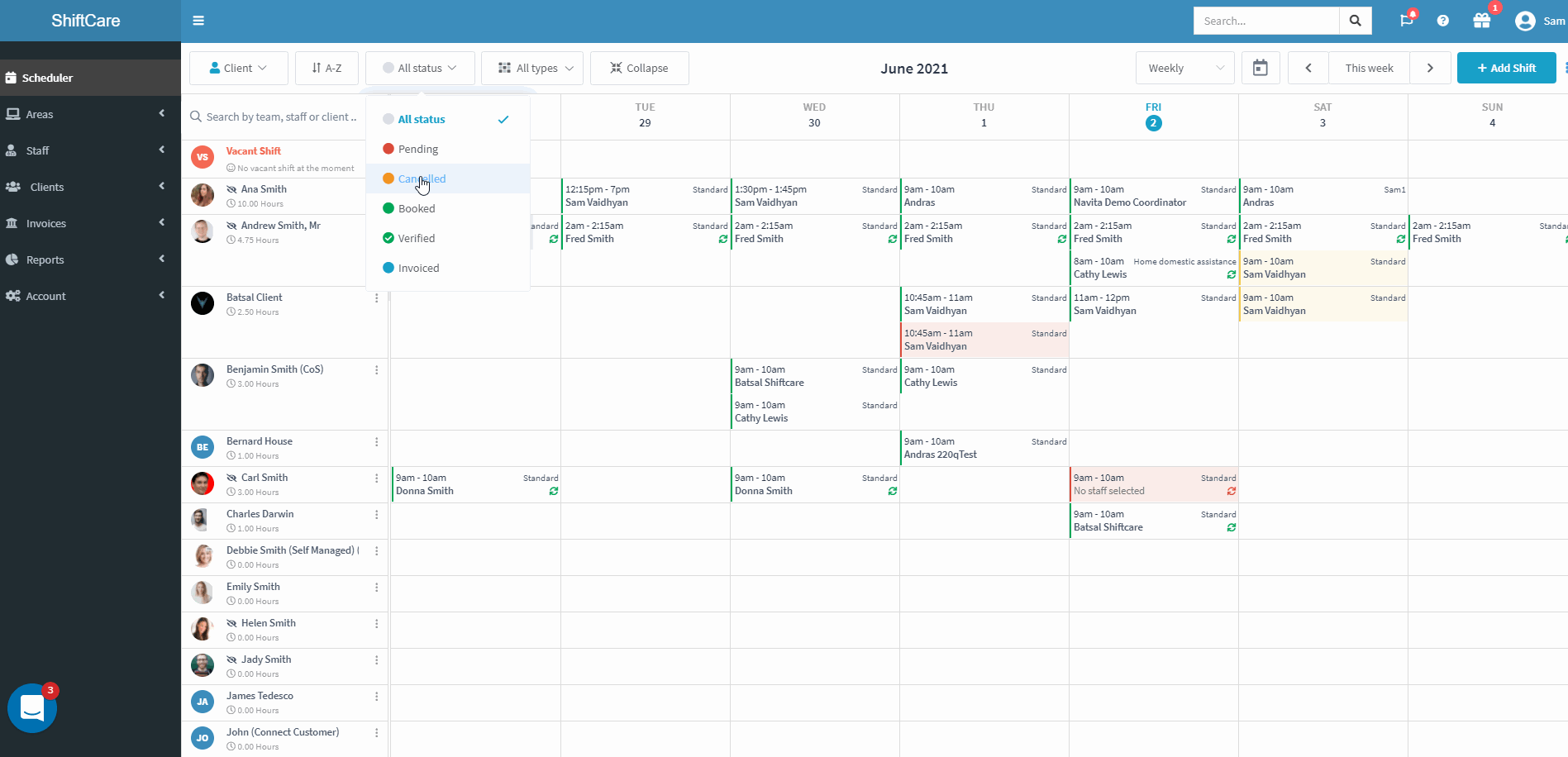Open options menu for Batsal Client
Image resolution: width=1568 pixels, height=757 pixels.
point(377,298)
